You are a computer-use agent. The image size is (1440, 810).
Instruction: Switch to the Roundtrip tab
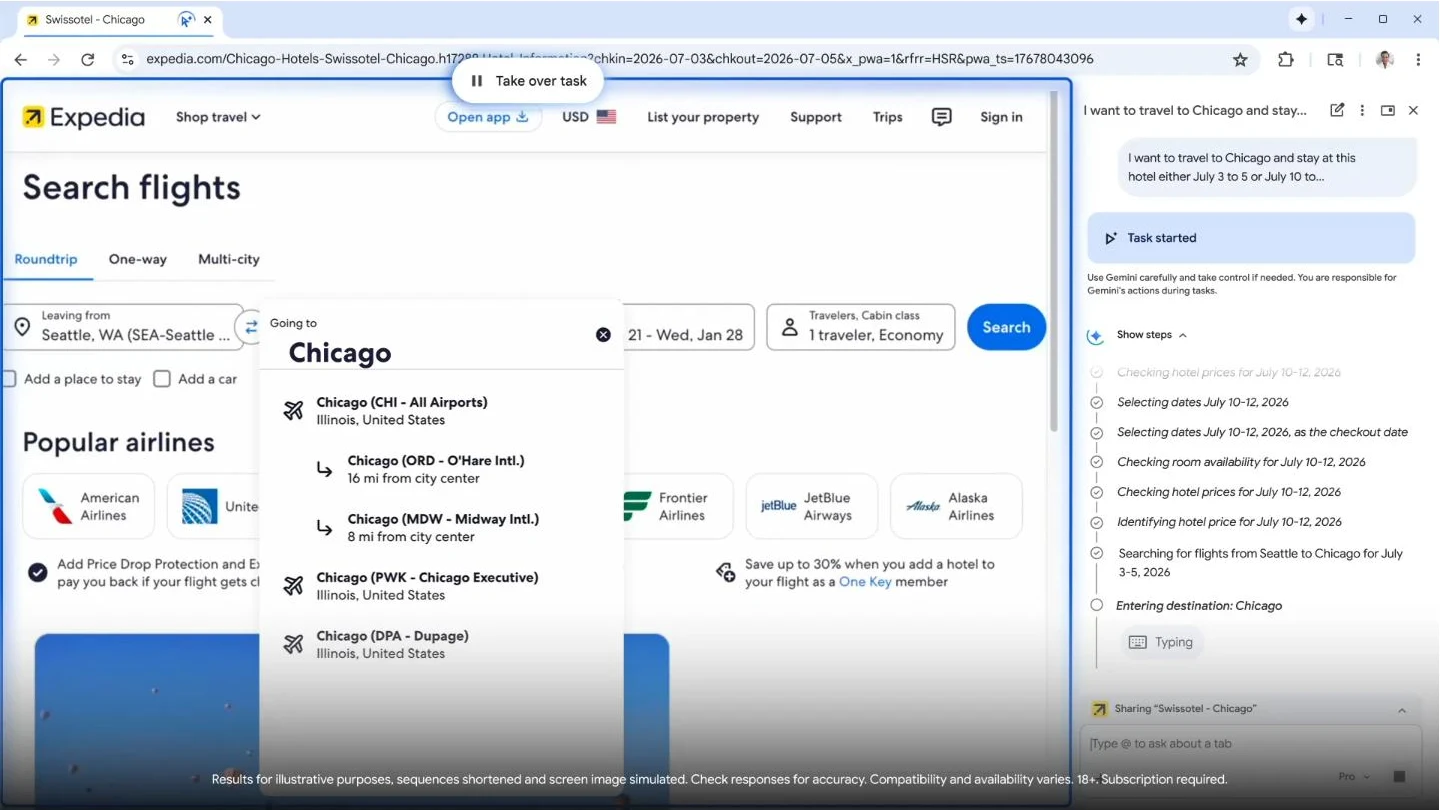46,259
